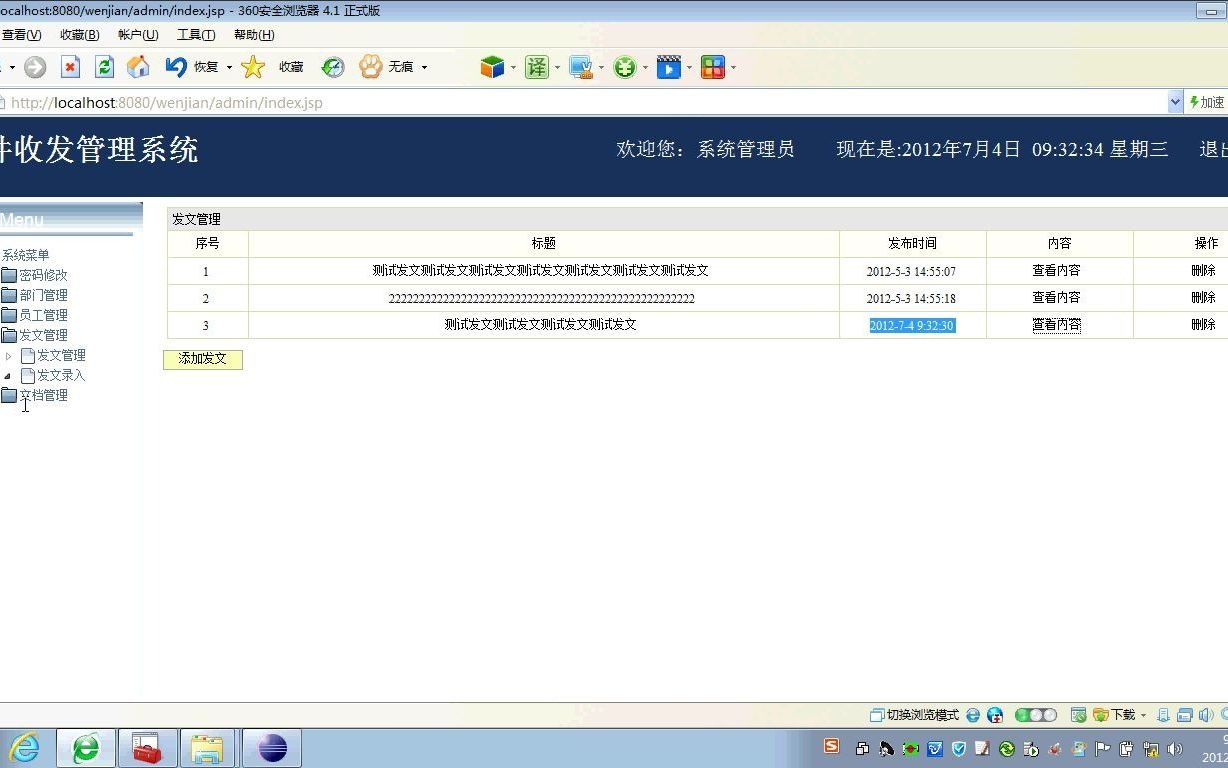
Task: Expand the 发文管理 tree node
Action: click(8, 355)
